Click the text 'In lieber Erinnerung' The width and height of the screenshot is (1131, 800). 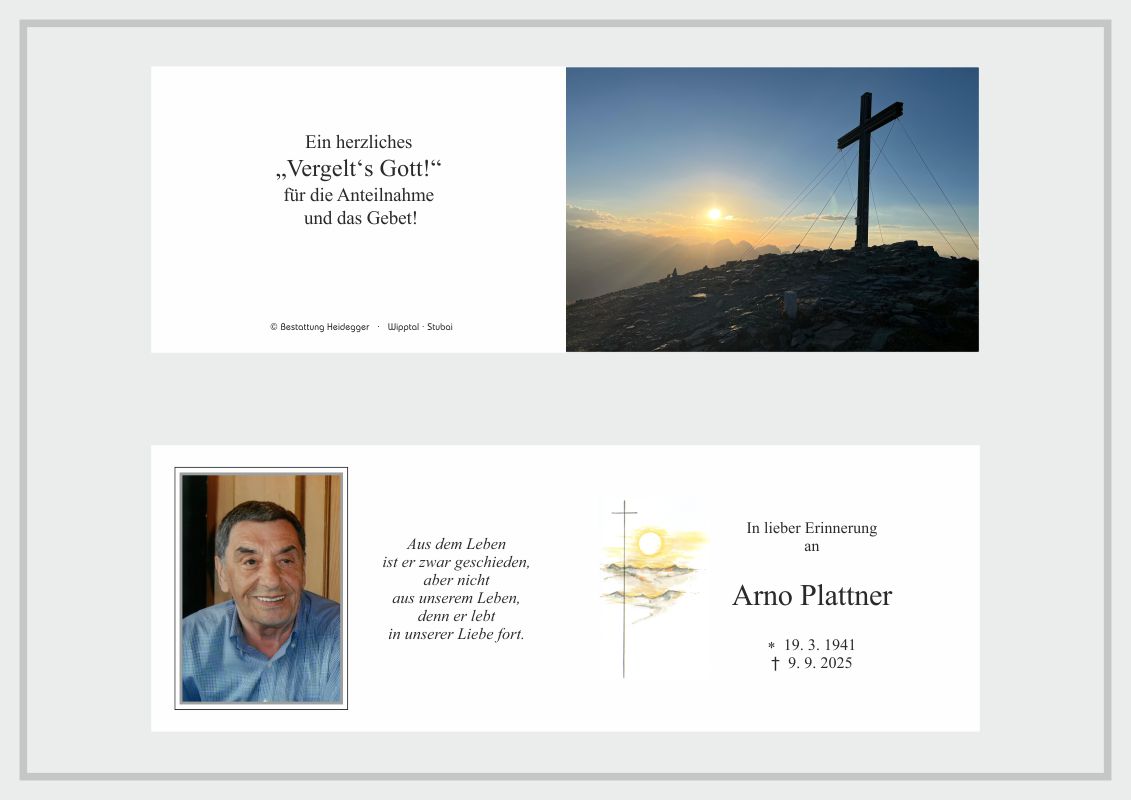[x=811, y=528]
